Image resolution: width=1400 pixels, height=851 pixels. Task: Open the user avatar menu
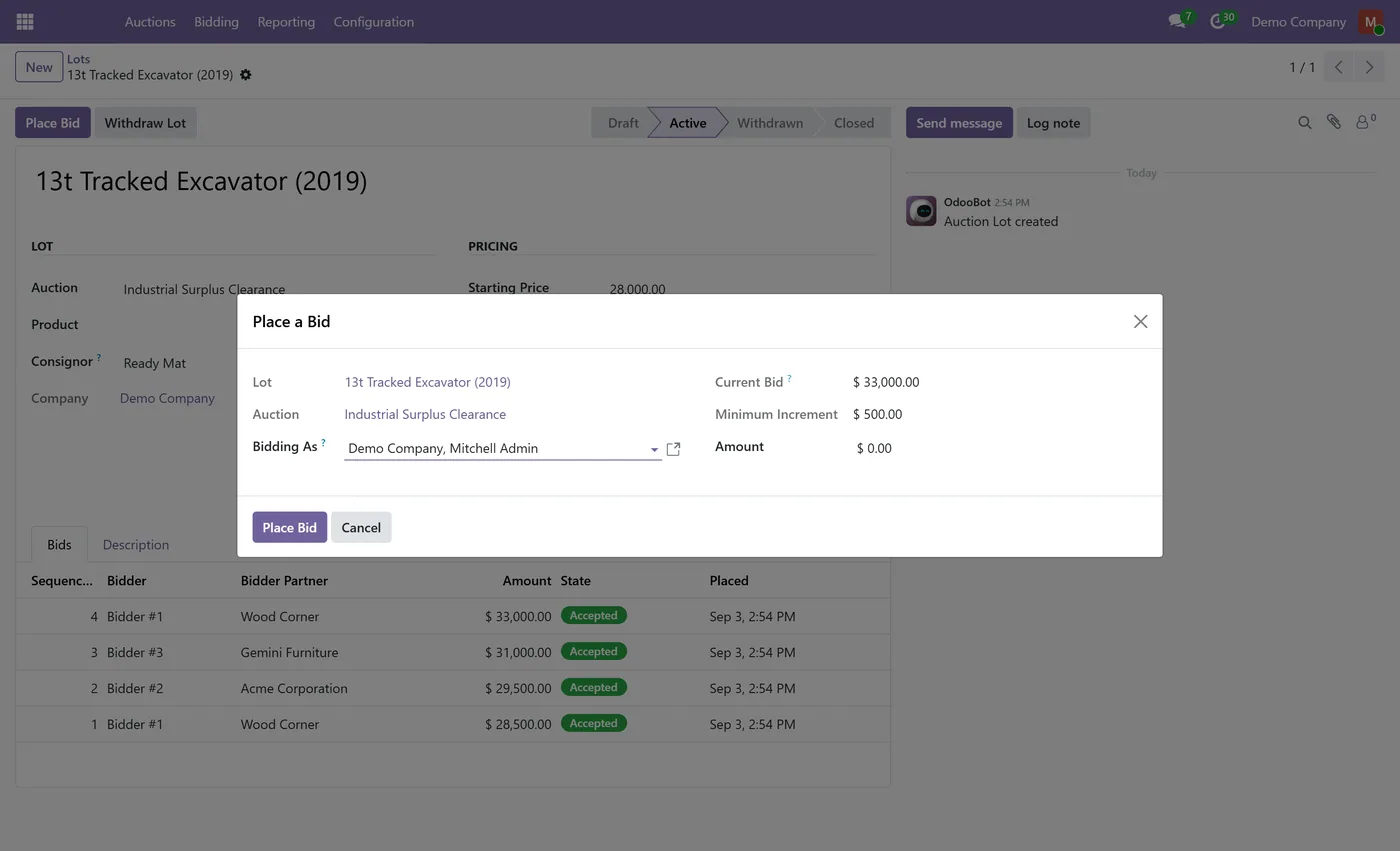coord(1370,21)
